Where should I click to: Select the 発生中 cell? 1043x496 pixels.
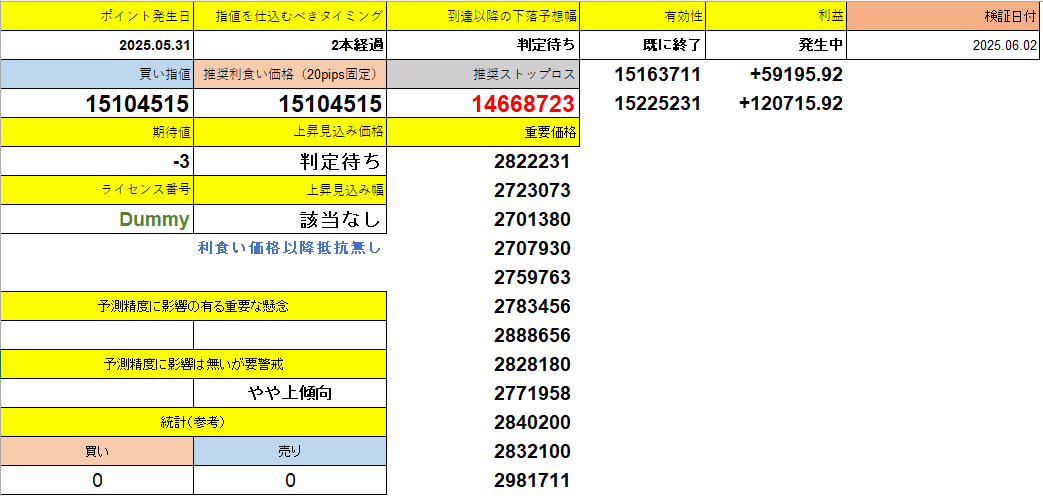(776, 45)
